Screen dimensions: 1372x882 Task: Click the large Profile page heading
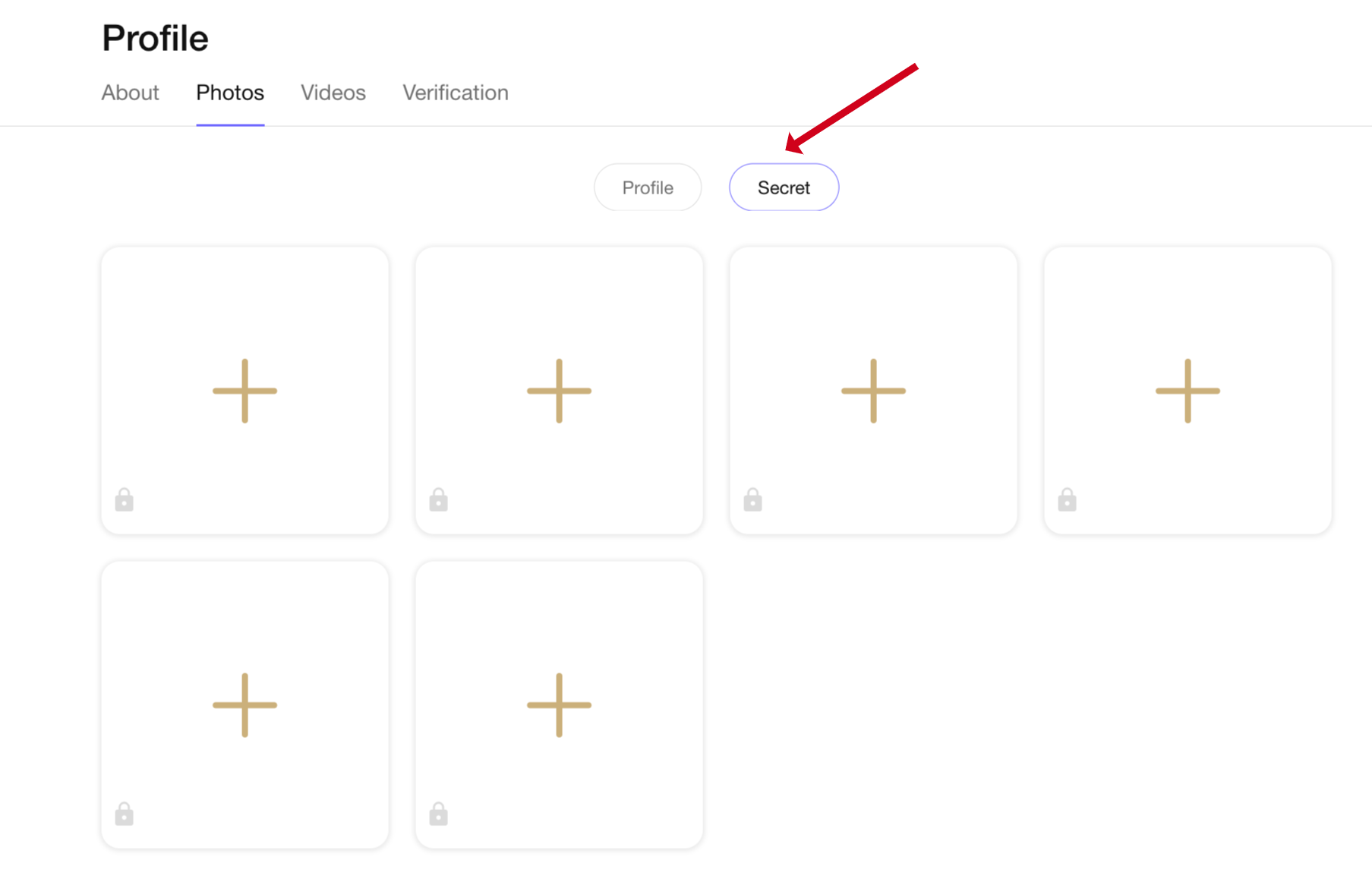pos(156,38)
